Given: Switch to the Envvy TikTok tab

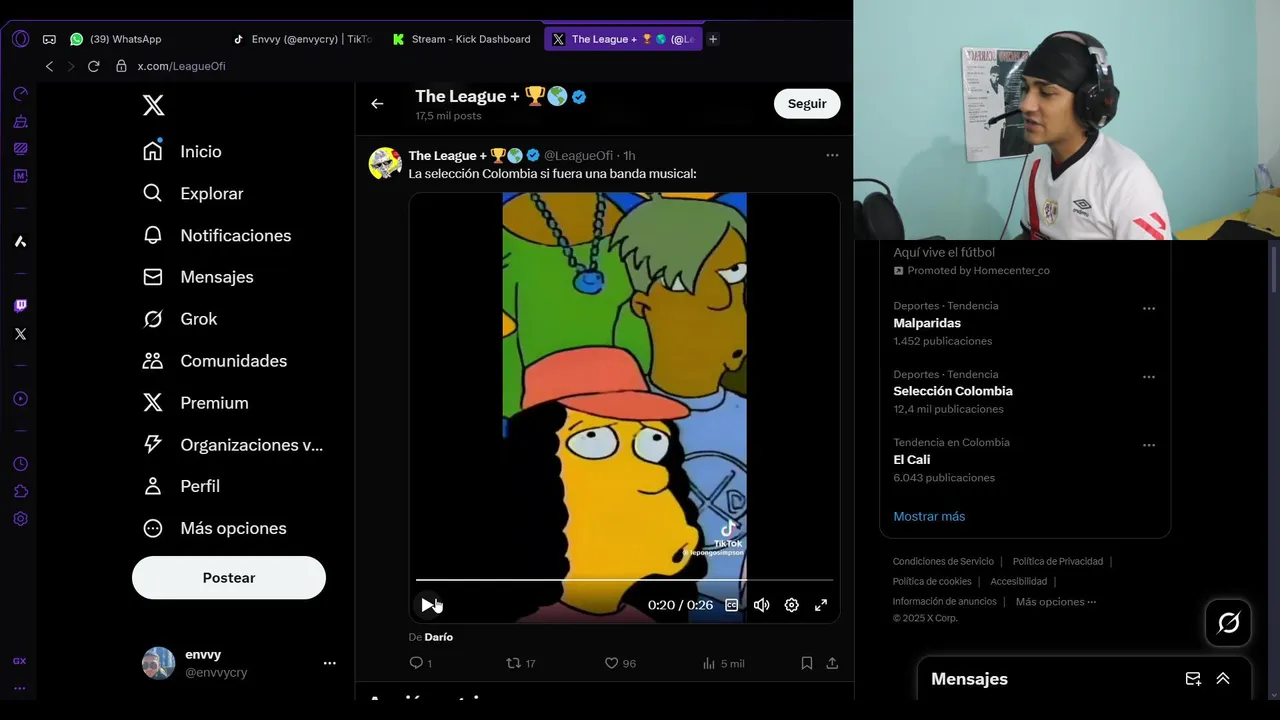Looking at the screenshot, I should pos(301,39).
